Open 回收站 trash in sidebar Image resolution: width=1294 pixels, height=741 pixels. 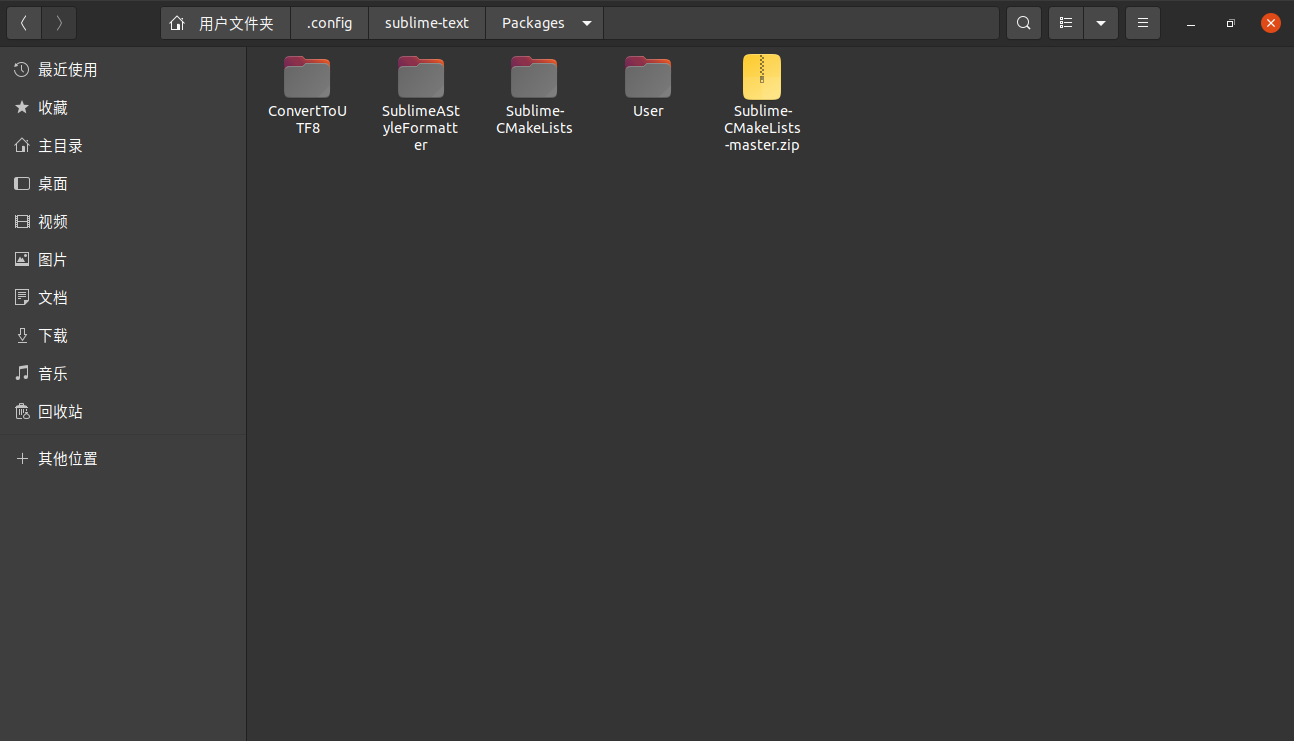[123, 412]
